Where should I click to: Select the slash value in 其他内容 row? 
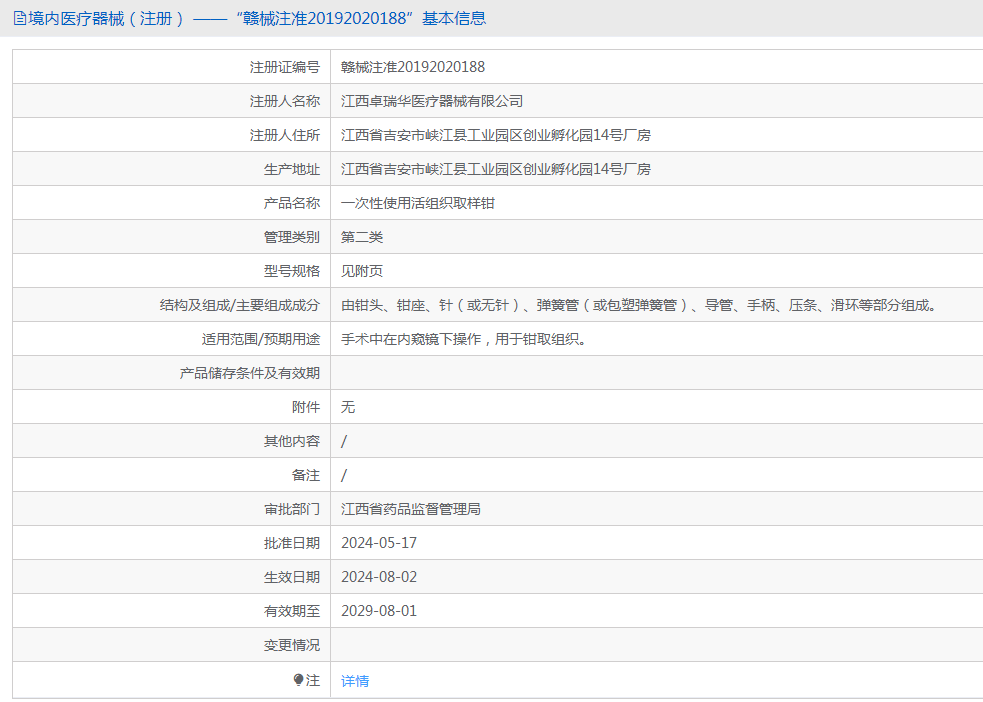click(x=344, y=441)
